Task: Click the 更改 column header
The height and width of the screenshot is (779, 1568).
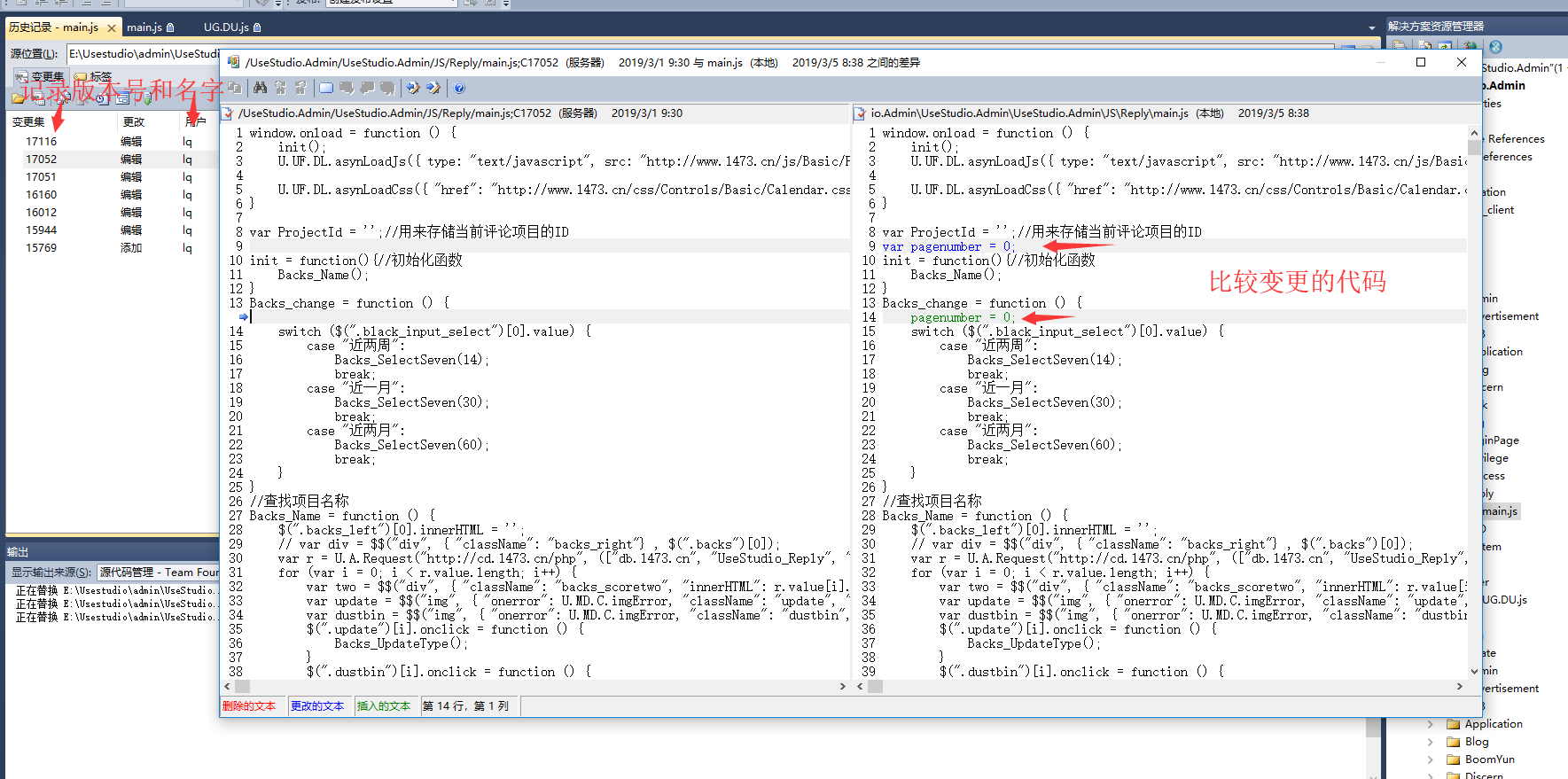Action: coord(149,121)
